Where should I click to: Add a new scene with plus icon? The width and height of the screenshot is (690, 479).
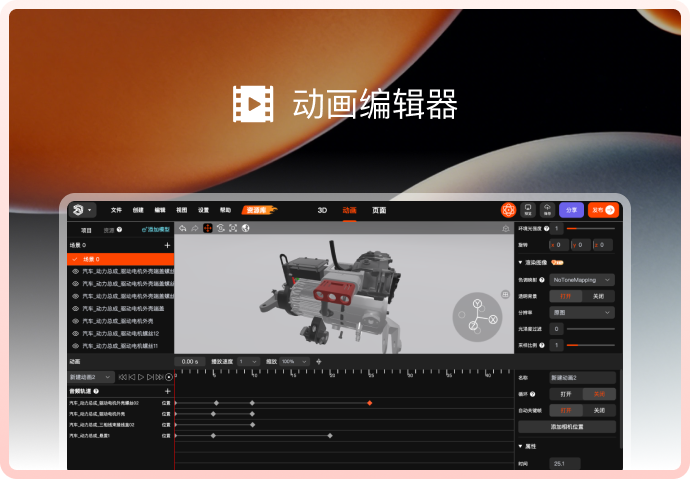click(x=167, y=245)
